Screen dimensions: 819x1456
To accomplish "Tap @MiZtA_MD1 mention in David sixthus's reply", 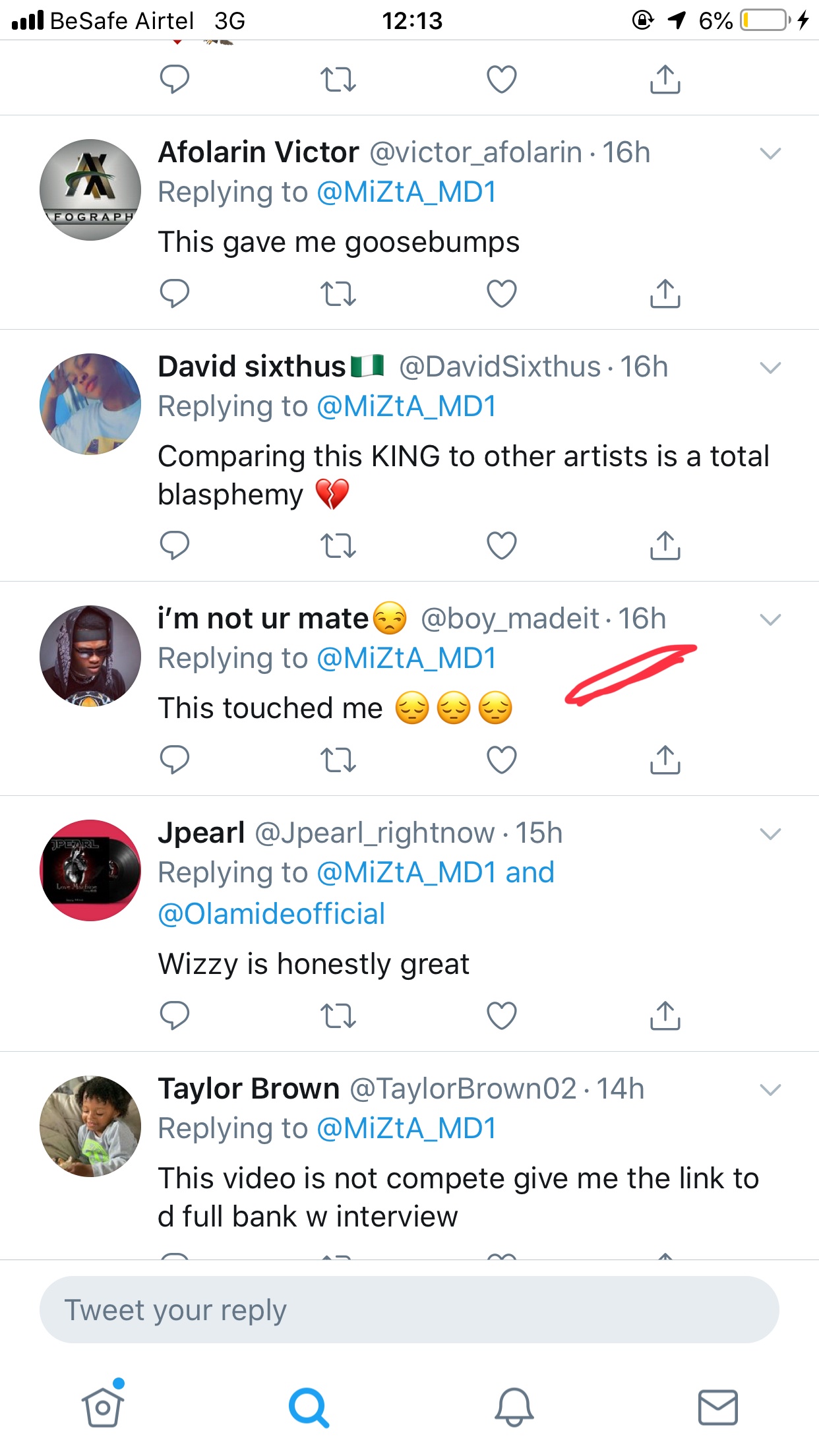I will coord(406,406).
